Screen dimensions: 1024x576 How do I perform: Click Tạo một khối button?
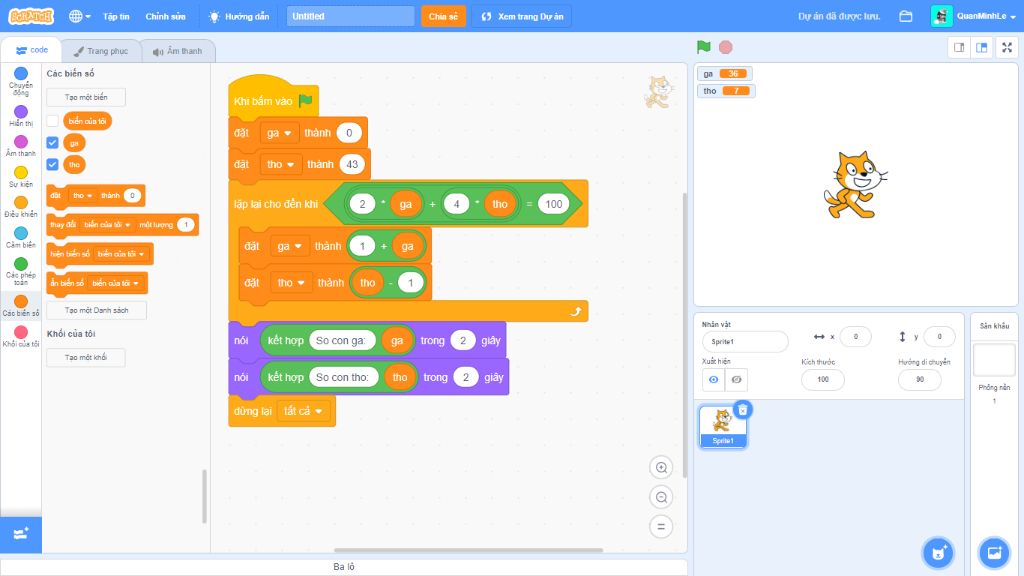86,357
